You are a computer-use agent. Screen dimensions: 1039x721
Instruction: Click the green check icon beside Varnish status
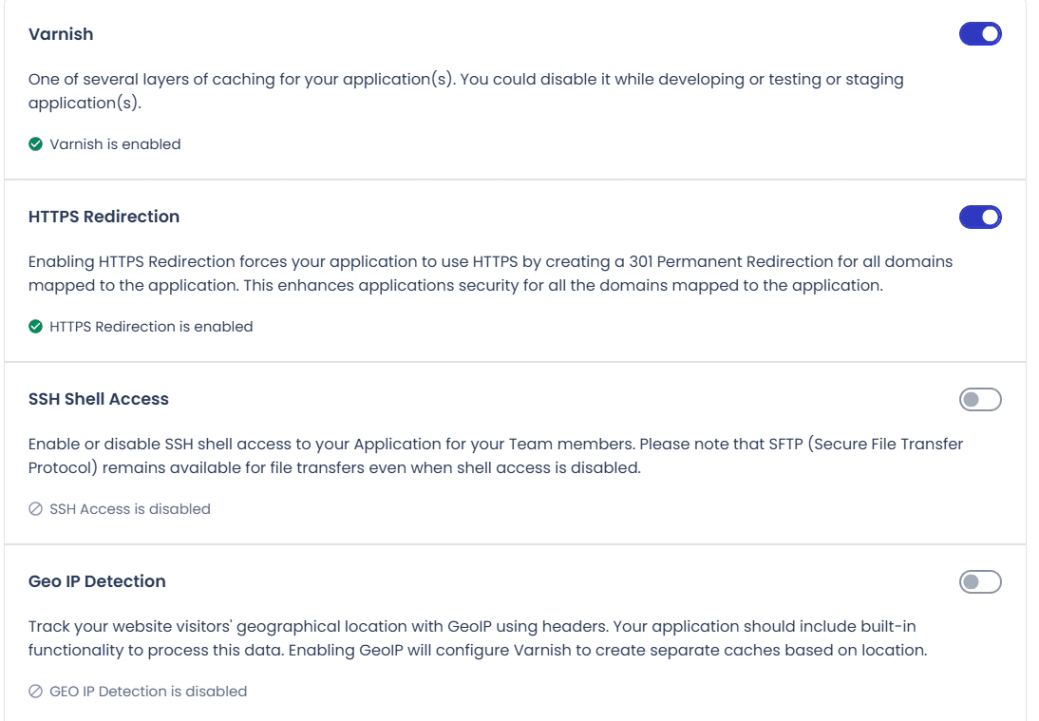pos(36,144)
